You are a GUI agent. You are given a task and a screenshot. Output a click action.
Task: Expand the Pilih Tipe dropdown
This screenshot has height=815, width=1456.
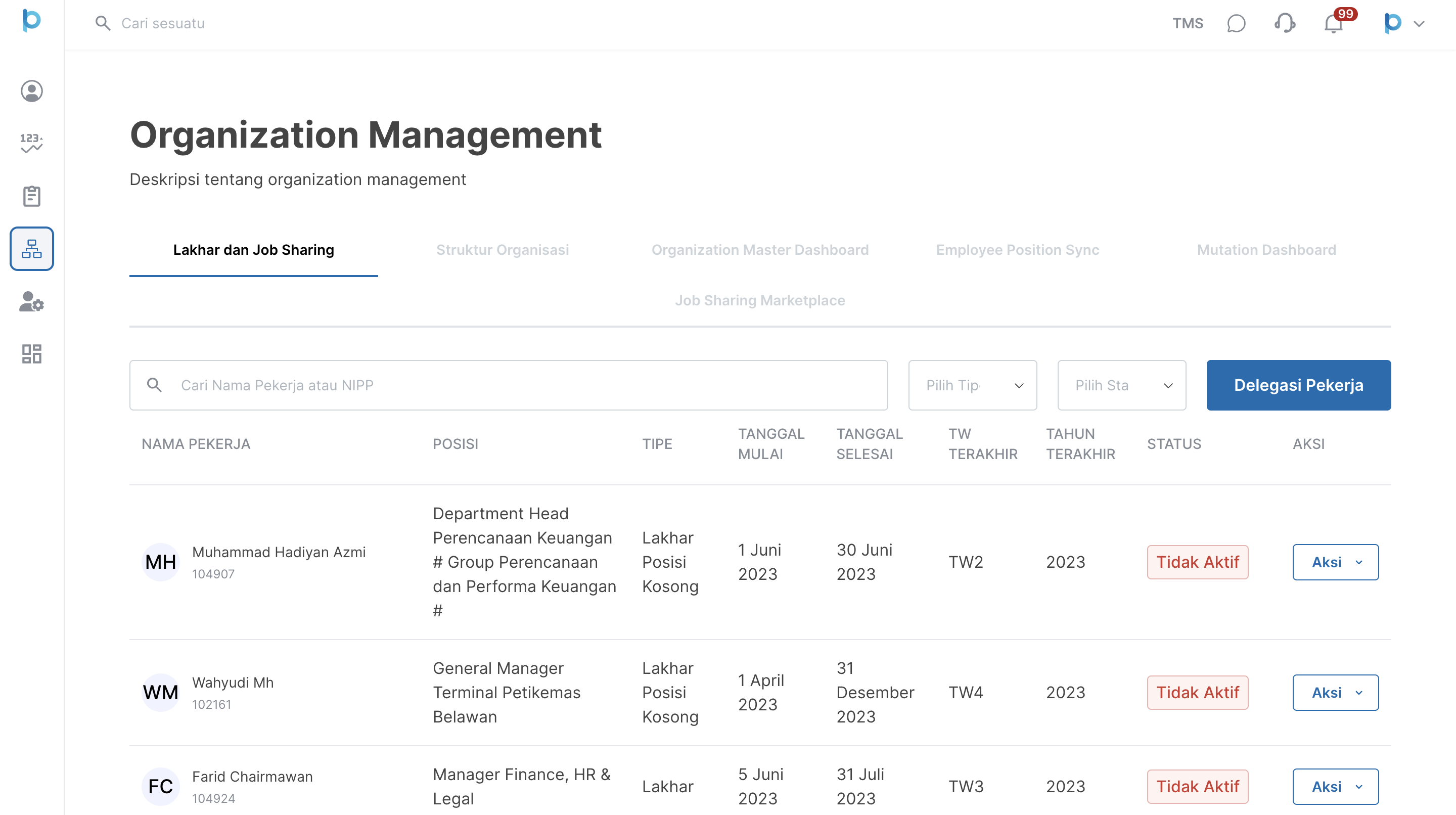[972, 385]
